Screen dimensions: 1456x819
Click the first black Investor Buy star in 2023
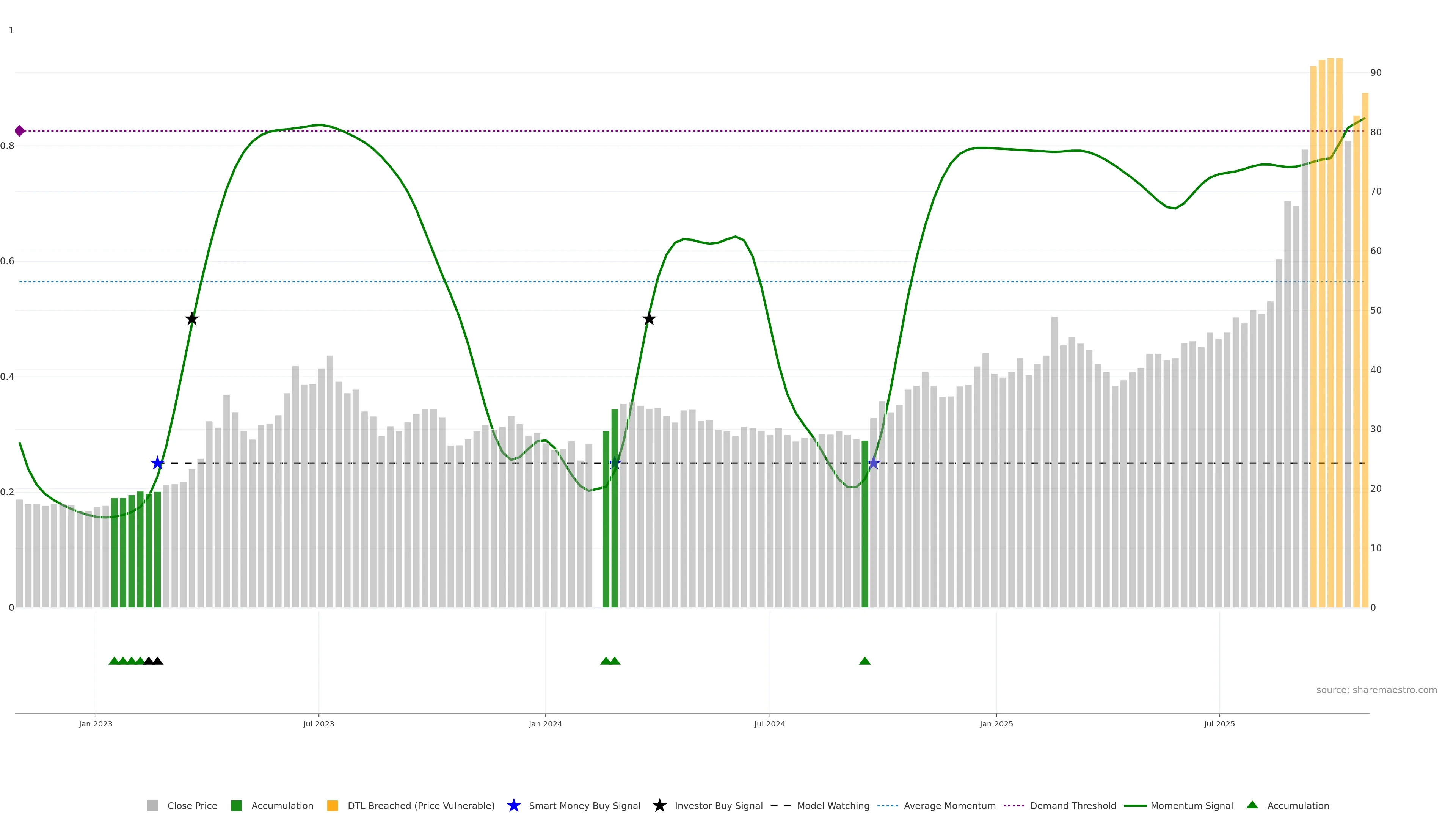point(191,319)
